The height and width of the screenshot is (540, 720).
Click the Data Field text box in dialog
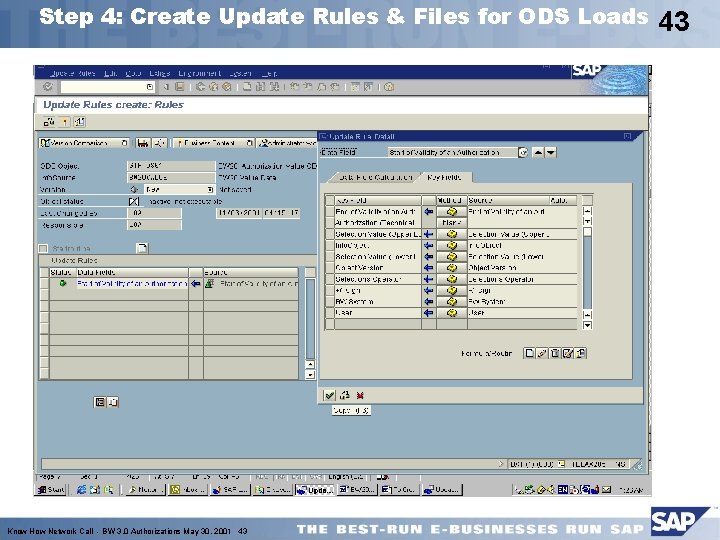tap(453, 152)
